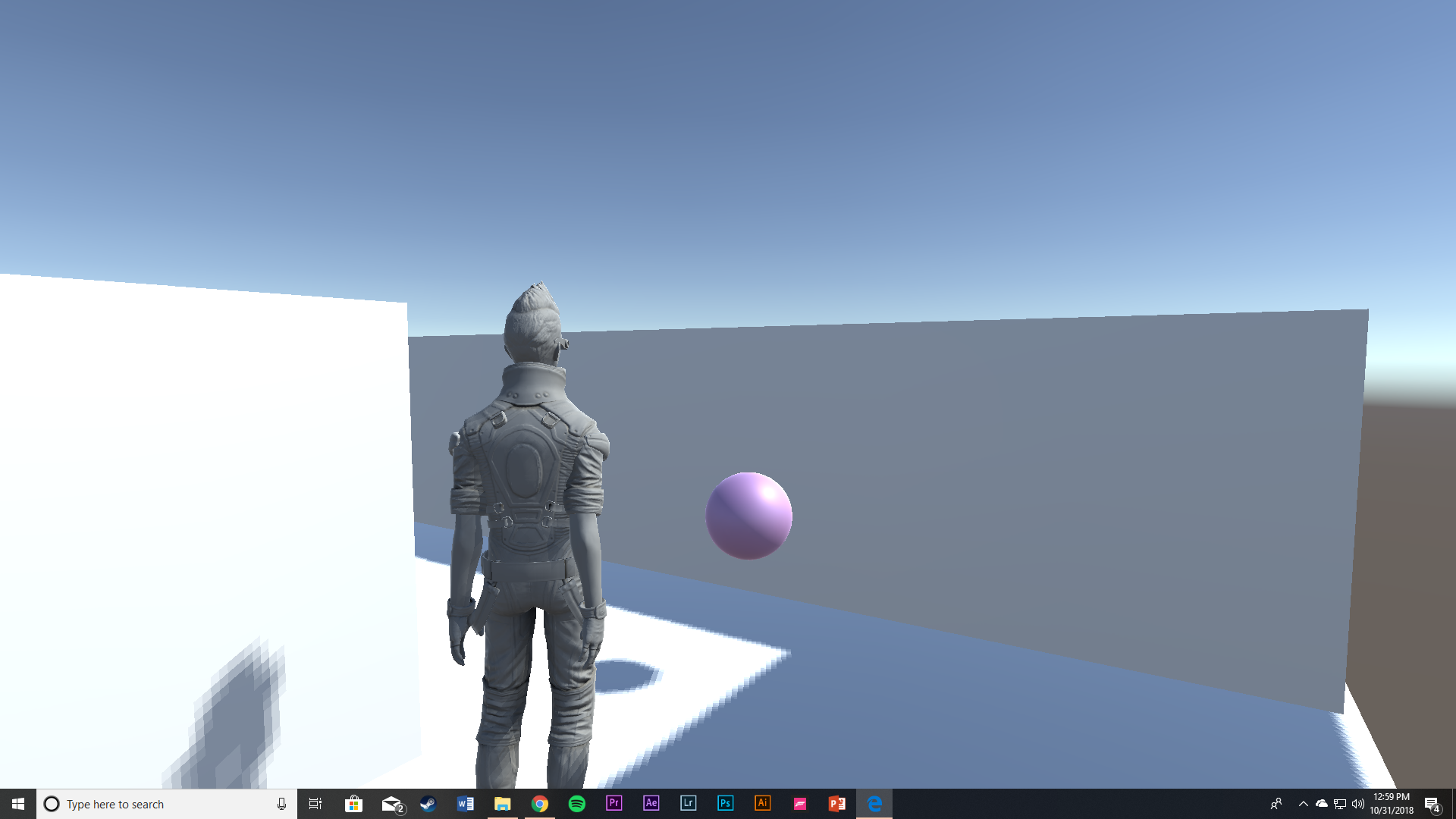Viewport: 1456px width, 819px height.
Task: Launch Microsoft Store from the taskbar
Action: point(353,804)
